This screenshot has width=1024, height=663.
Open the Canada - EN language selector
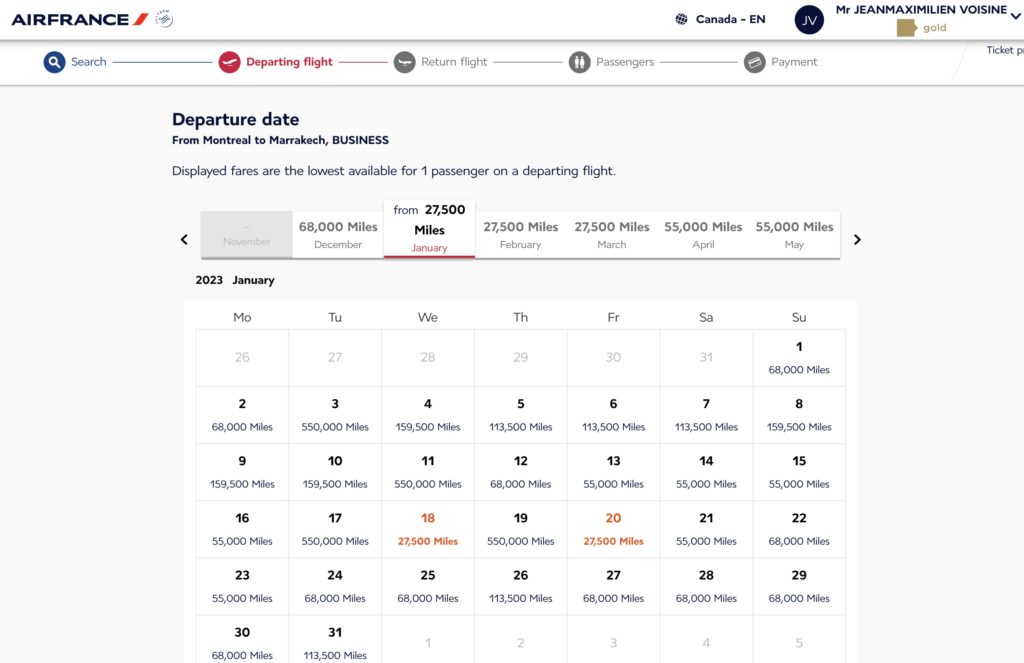coord(730,19)
